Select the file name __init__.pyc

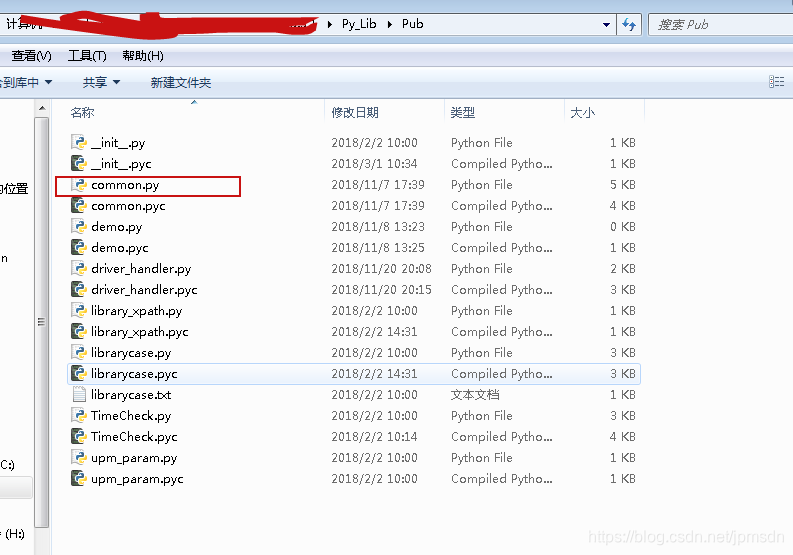(x=121, y=164)
